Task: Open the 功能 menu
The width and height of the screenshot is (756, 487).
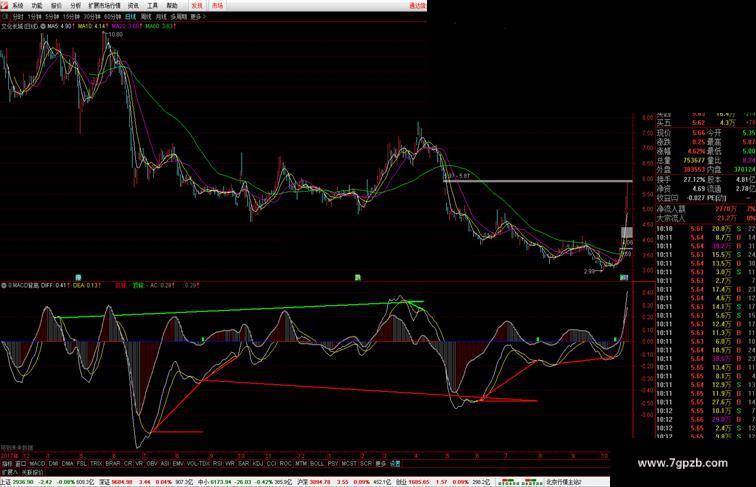Action: pos(37,6)
